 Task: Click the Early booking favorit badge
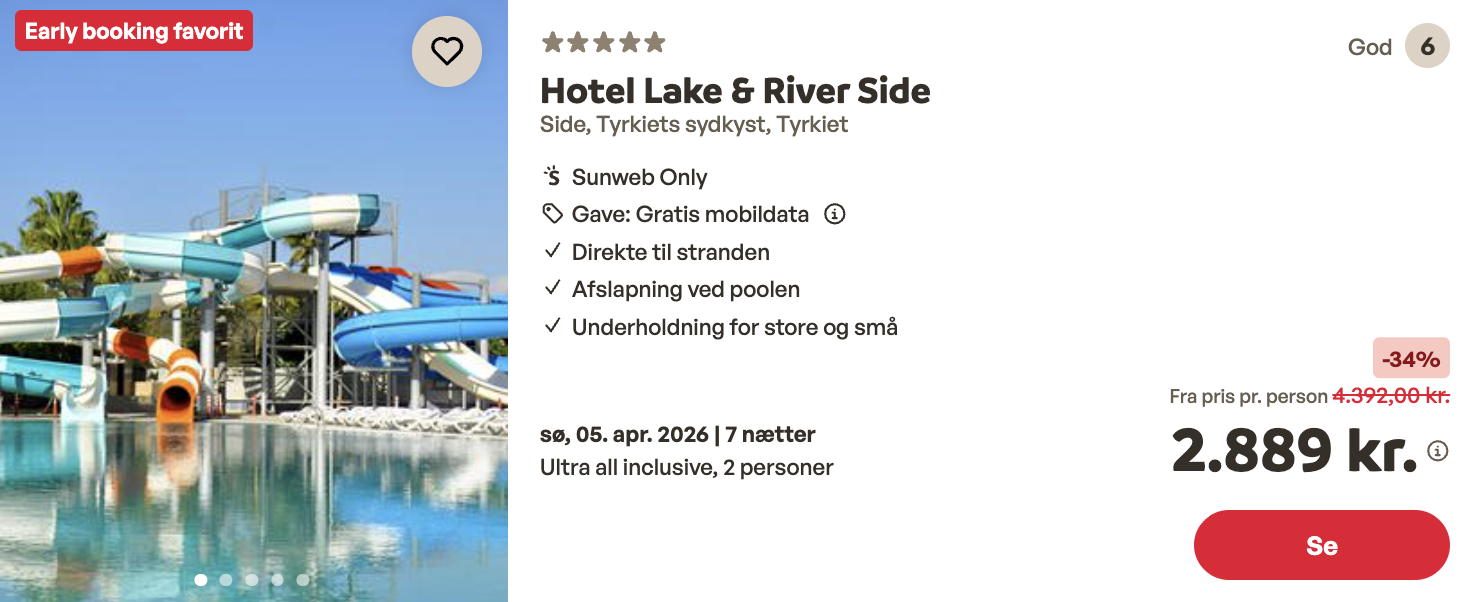(x=134, y=31)
